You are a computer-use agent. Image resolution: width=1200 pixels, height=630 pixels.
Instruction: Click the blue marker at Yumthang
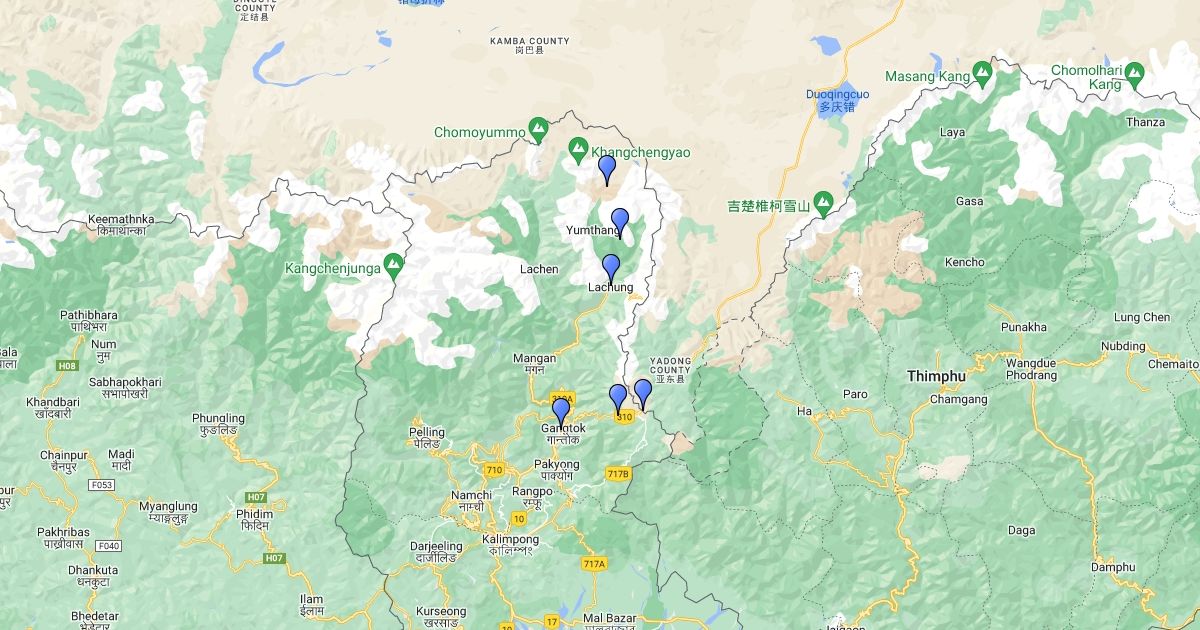pos(620,223)
